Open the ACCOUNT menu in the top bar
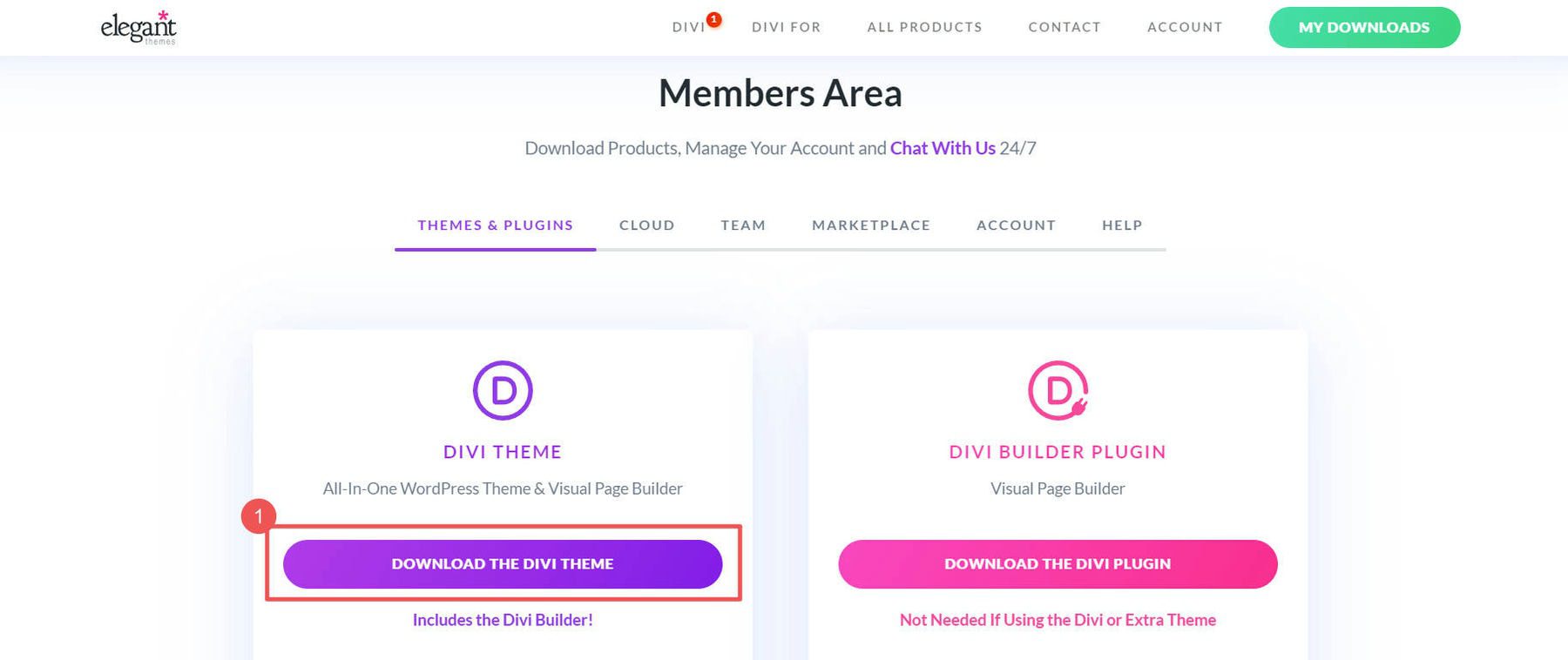1568x660 pixels. point(1184,27)
